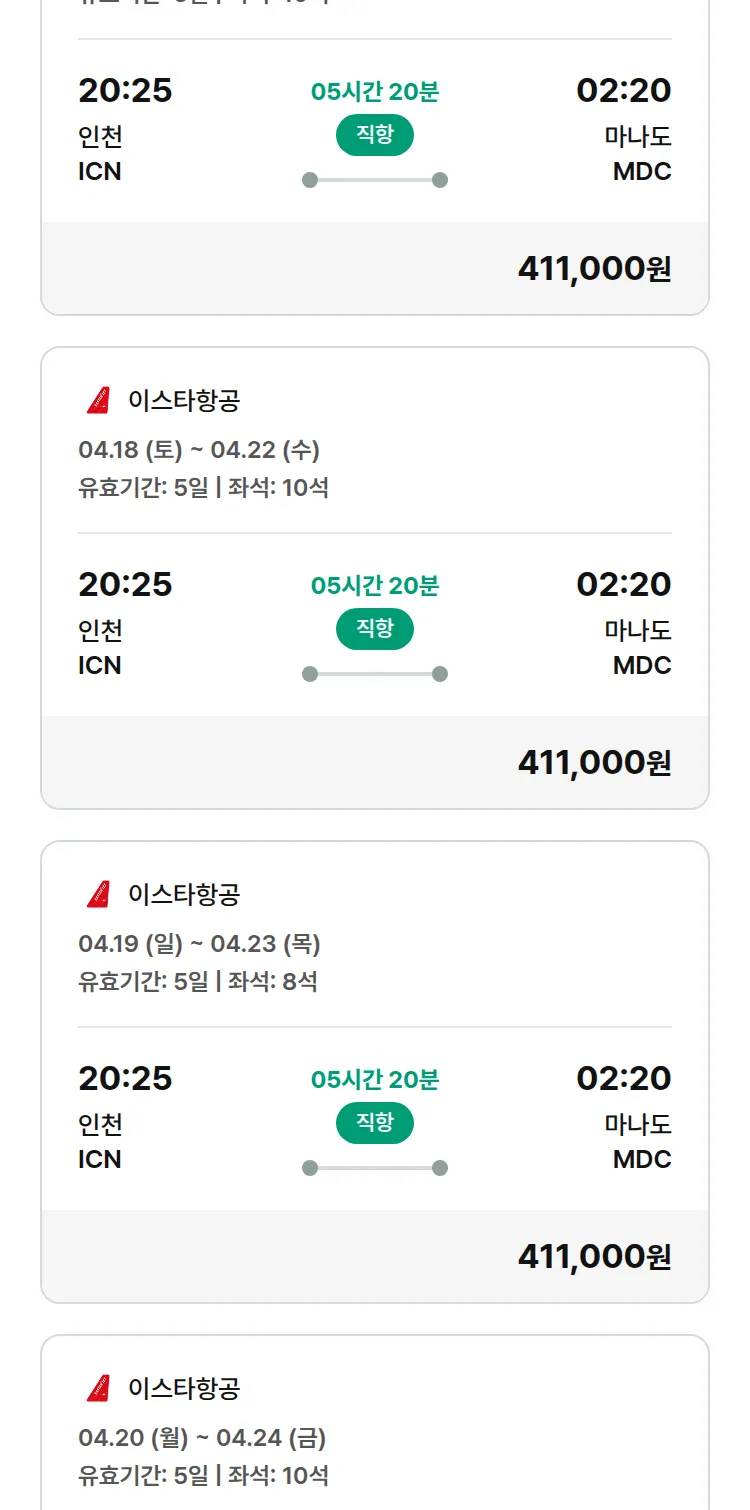Select the 411,000원 price on 04.19 flight
750x1510 pixels.
click(594, 1257)
